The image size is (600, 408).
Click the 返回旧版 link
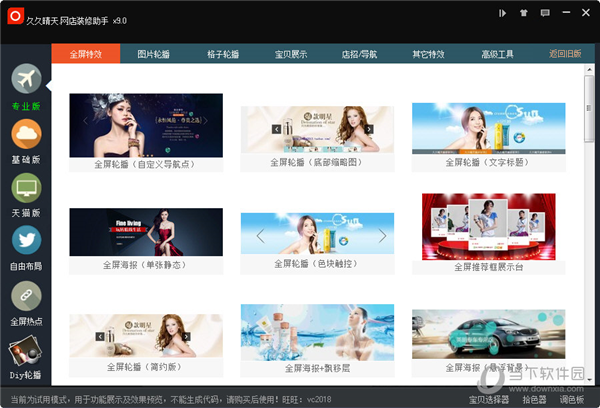point(565,54)
